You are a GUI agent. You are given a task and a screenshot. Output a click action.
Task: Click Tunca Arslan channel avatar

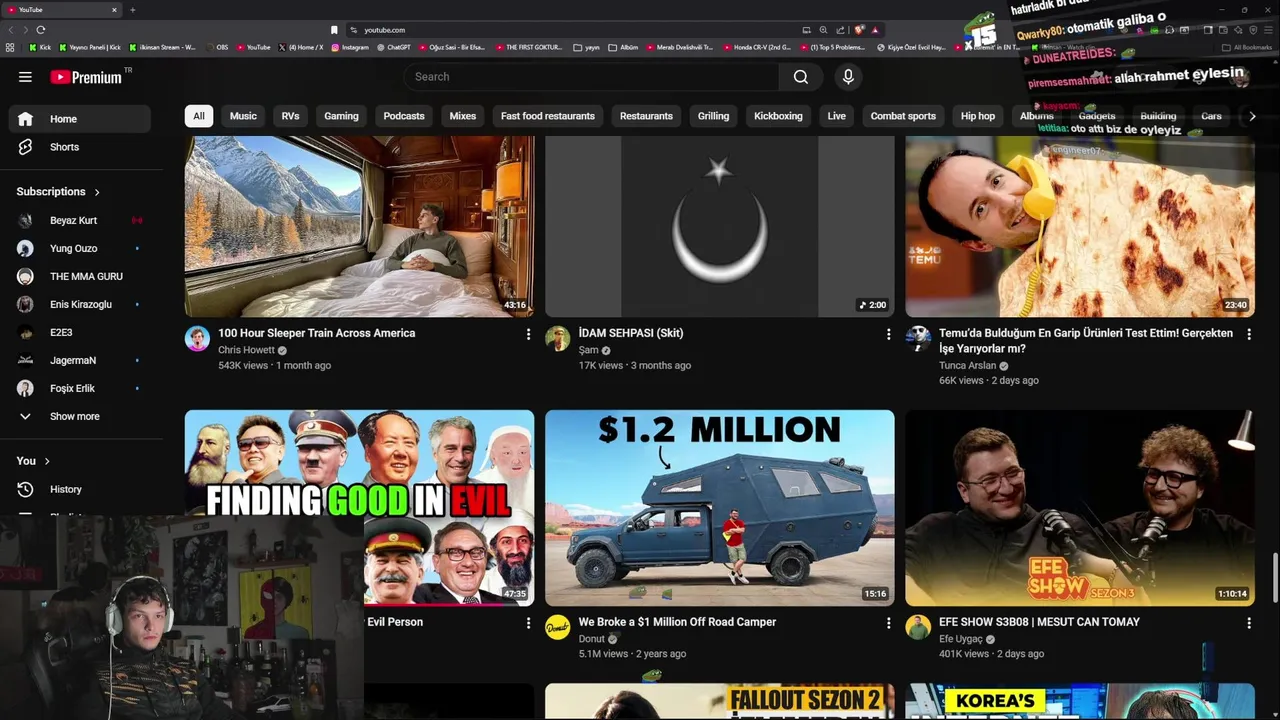coord(918,338)
